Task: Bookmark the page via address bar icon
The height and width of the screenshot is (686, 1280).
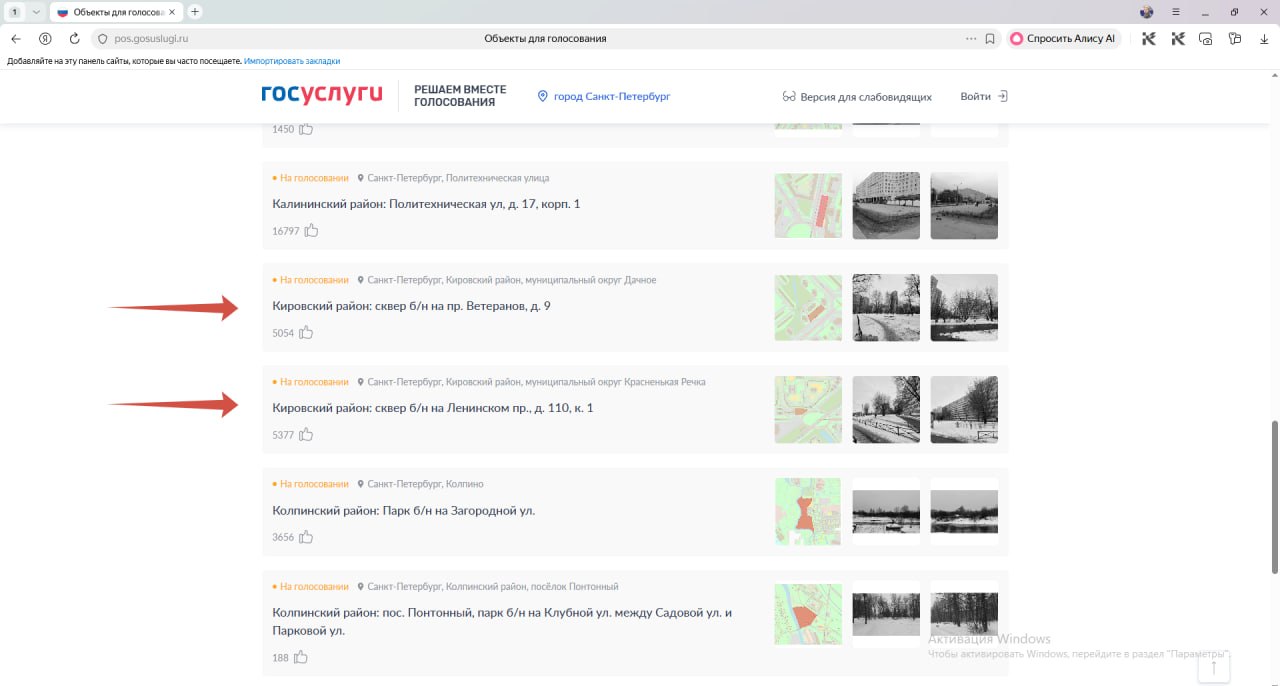Action: pyautogui.click(x=990, y=39)
